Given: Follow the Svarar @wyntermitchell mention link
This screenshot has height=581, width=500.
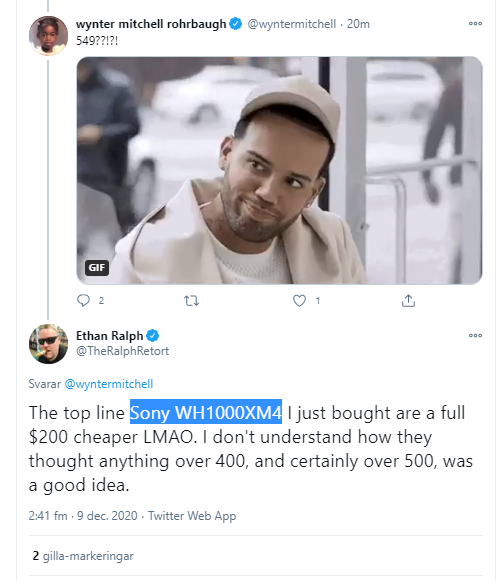Looking at the screenshot, I should tap(109, 384).
